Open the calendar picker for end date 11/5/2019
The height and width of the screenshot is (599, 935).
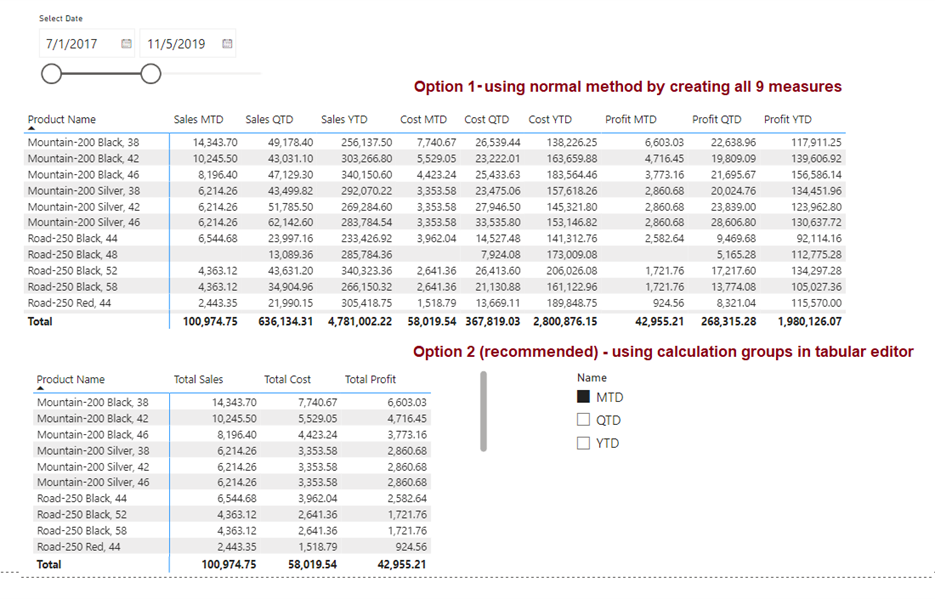(x=227, y=44)
